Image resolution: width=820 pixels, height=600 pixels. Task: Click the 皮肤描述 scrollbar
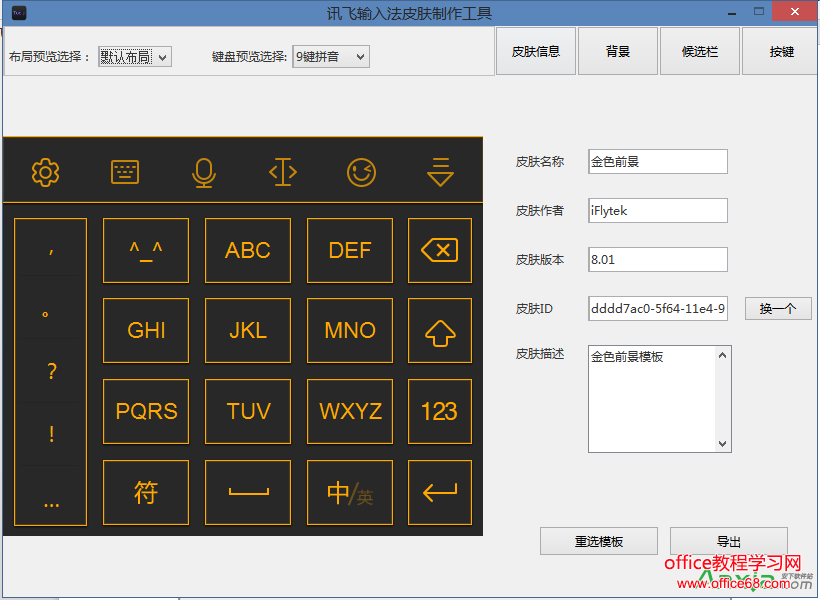(x=724, y=398)
